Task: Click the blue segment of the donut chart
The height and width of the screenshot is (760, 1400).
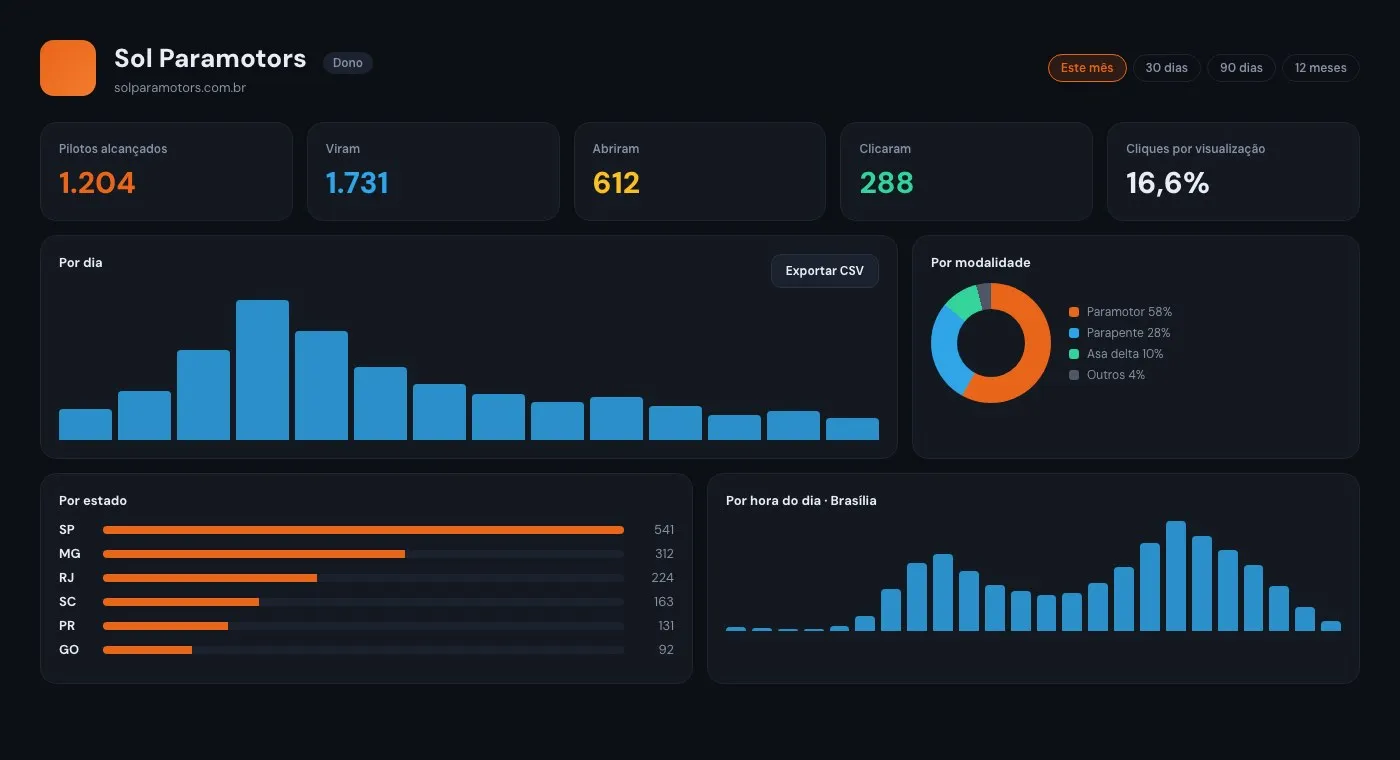Action: pyautogui.click(x=945, y=350)
